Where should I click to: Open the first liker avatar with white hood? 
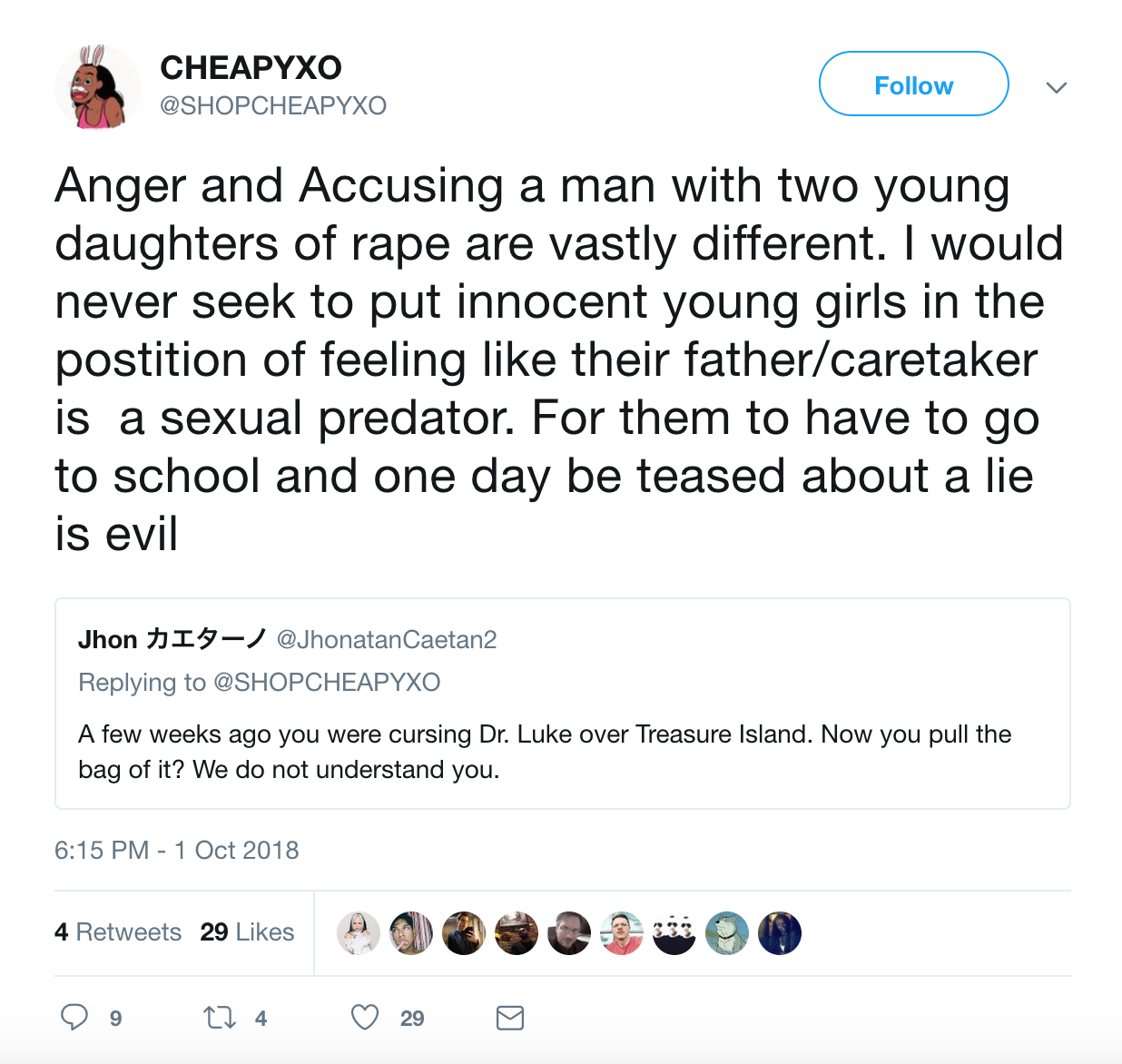359,933
